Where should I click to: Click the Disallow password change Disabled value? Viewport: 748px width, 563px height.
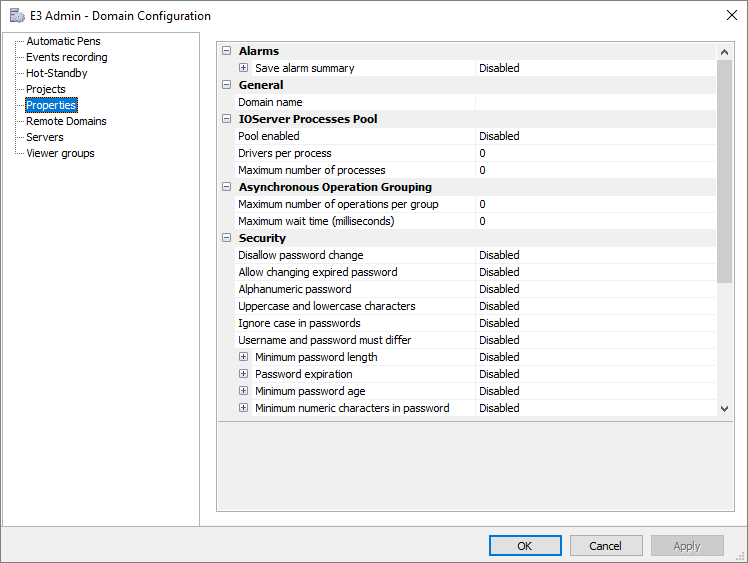coord(596,255)
